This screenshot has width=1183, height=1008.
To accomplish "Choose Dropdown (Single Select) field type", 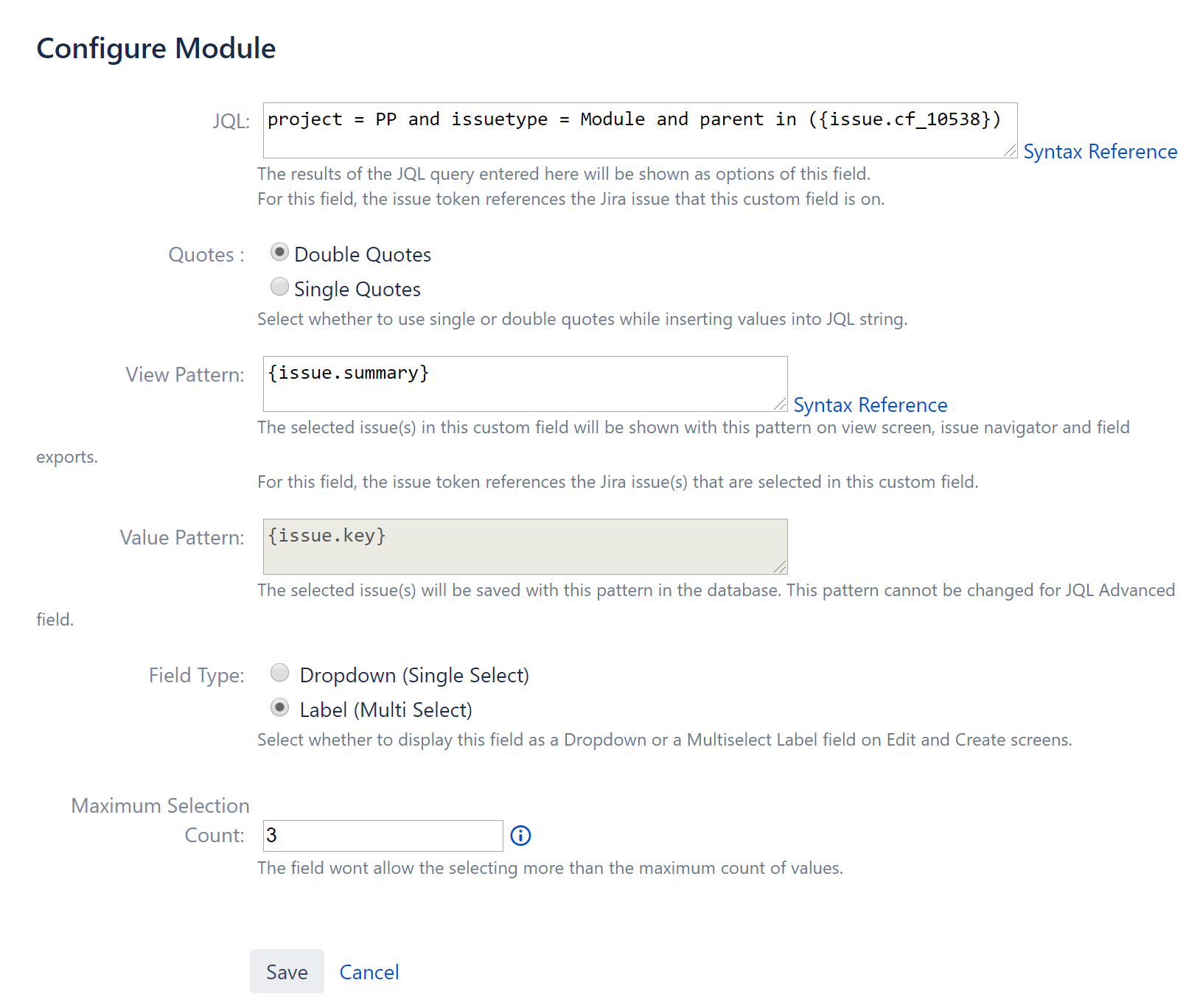I will click(280, 673).
